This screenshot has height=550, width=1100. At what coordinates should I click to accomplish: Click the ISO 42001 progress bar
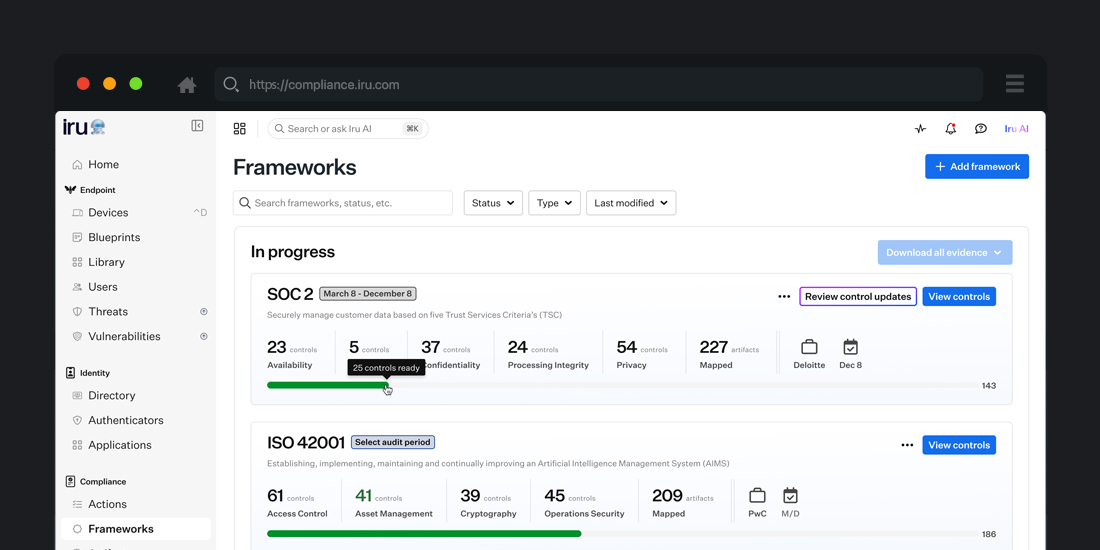click(622, 534)
